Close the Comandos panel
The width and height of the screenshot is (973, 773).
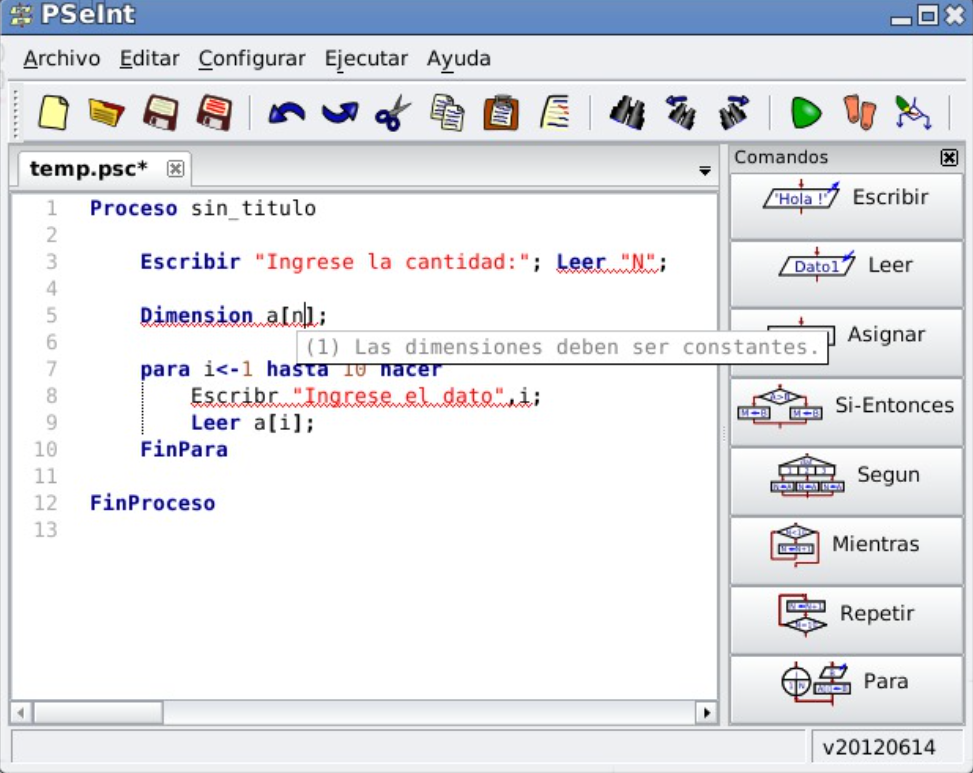click(949, 158)
